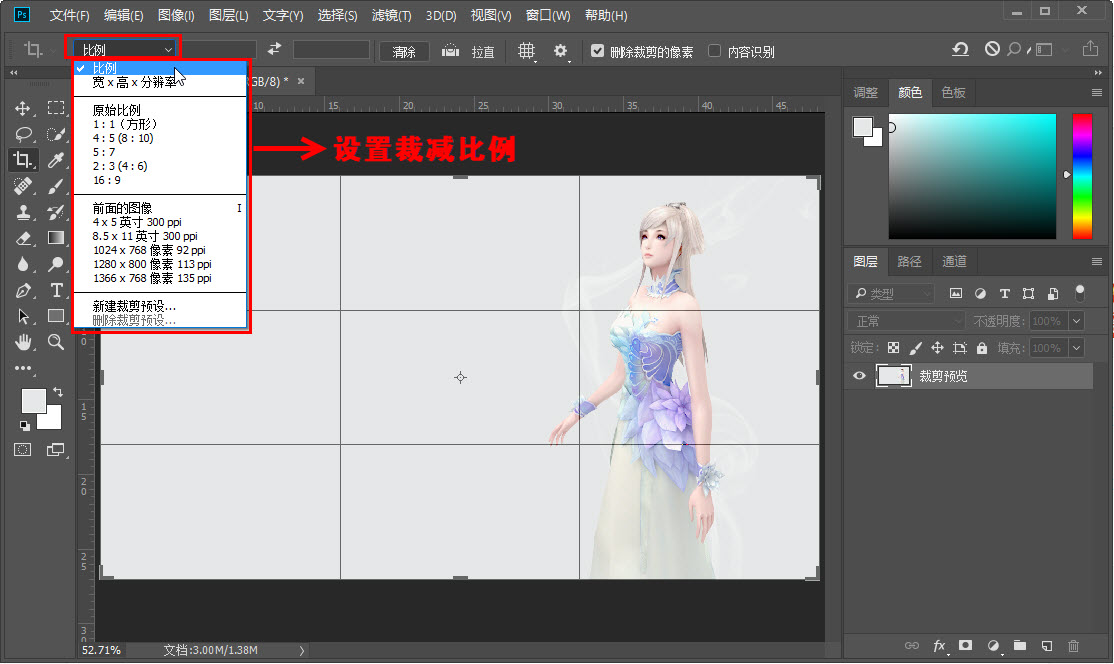This screenshot has height=664, width=1114.
Task: Click the 清除 button
Action: coord(404,52)
